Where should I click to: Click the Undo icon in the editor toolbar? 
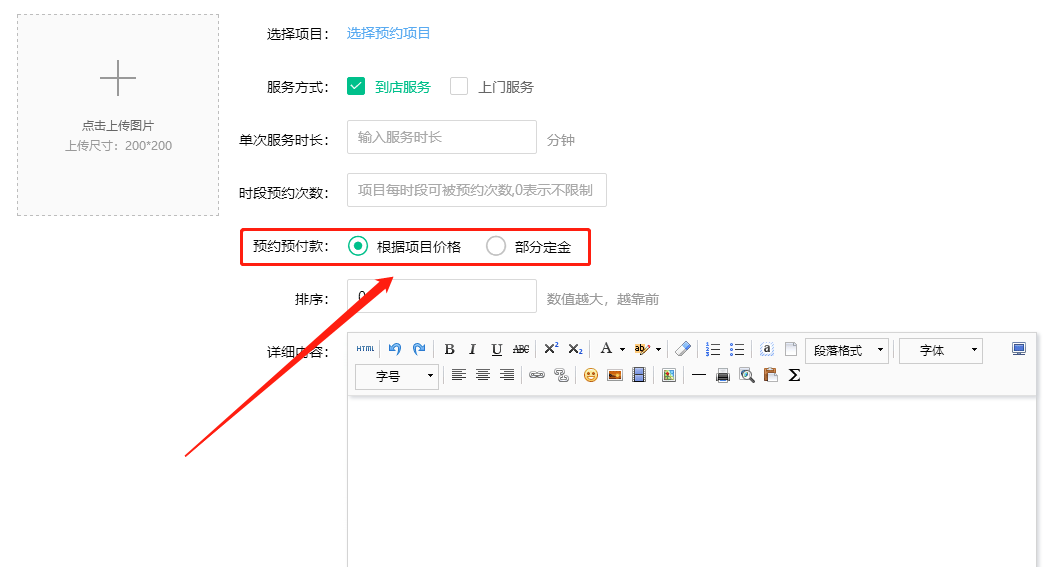click(395, 347)
